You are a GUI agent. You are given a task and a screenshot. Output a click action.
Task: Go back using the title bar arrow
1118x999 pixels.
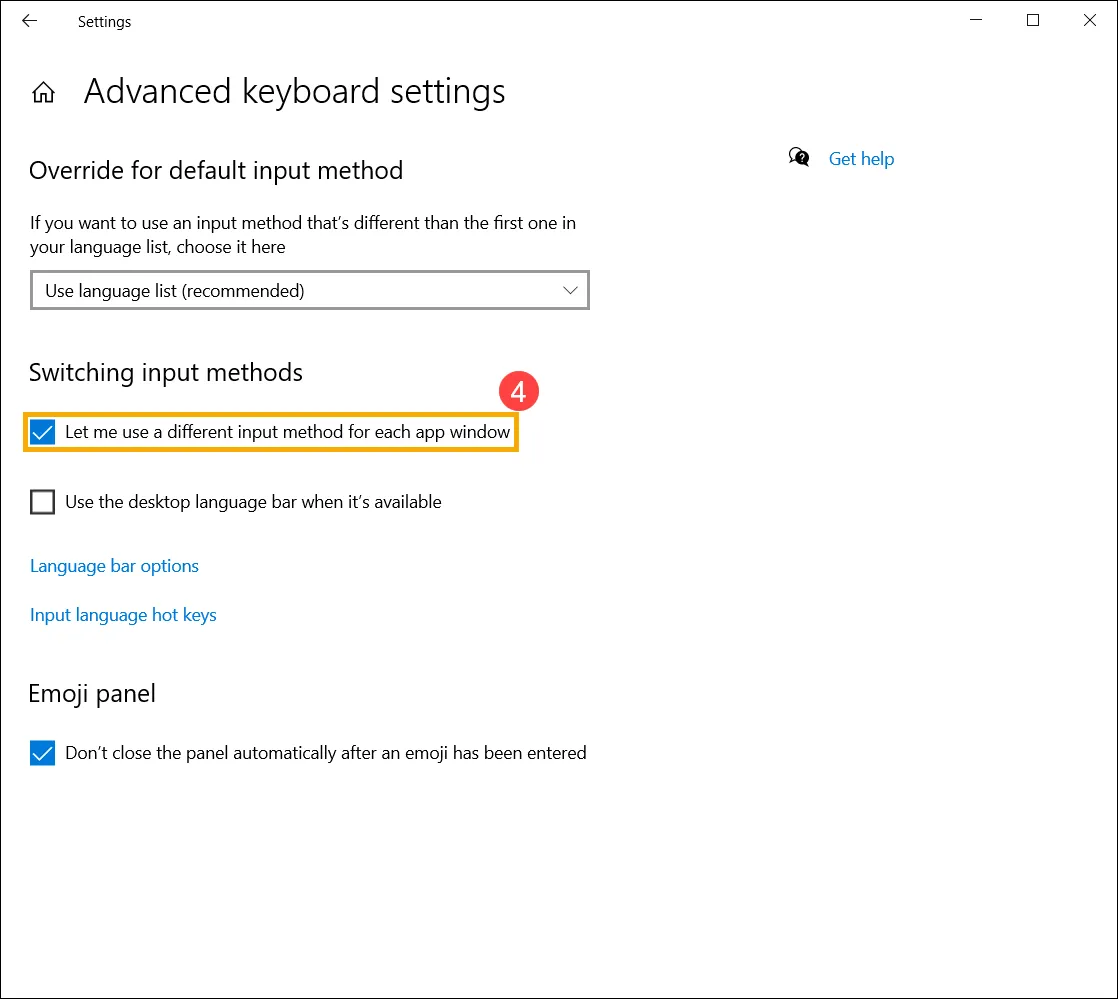(x=30, y=21)
